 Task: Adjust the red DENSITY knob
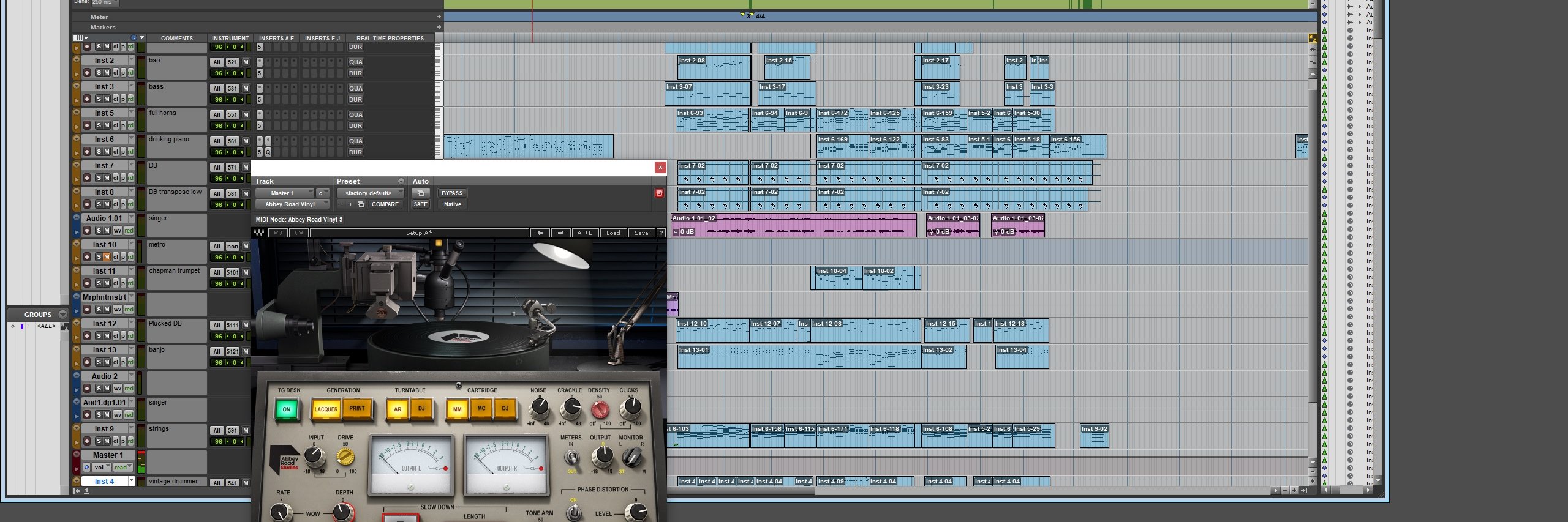point(600,409)
